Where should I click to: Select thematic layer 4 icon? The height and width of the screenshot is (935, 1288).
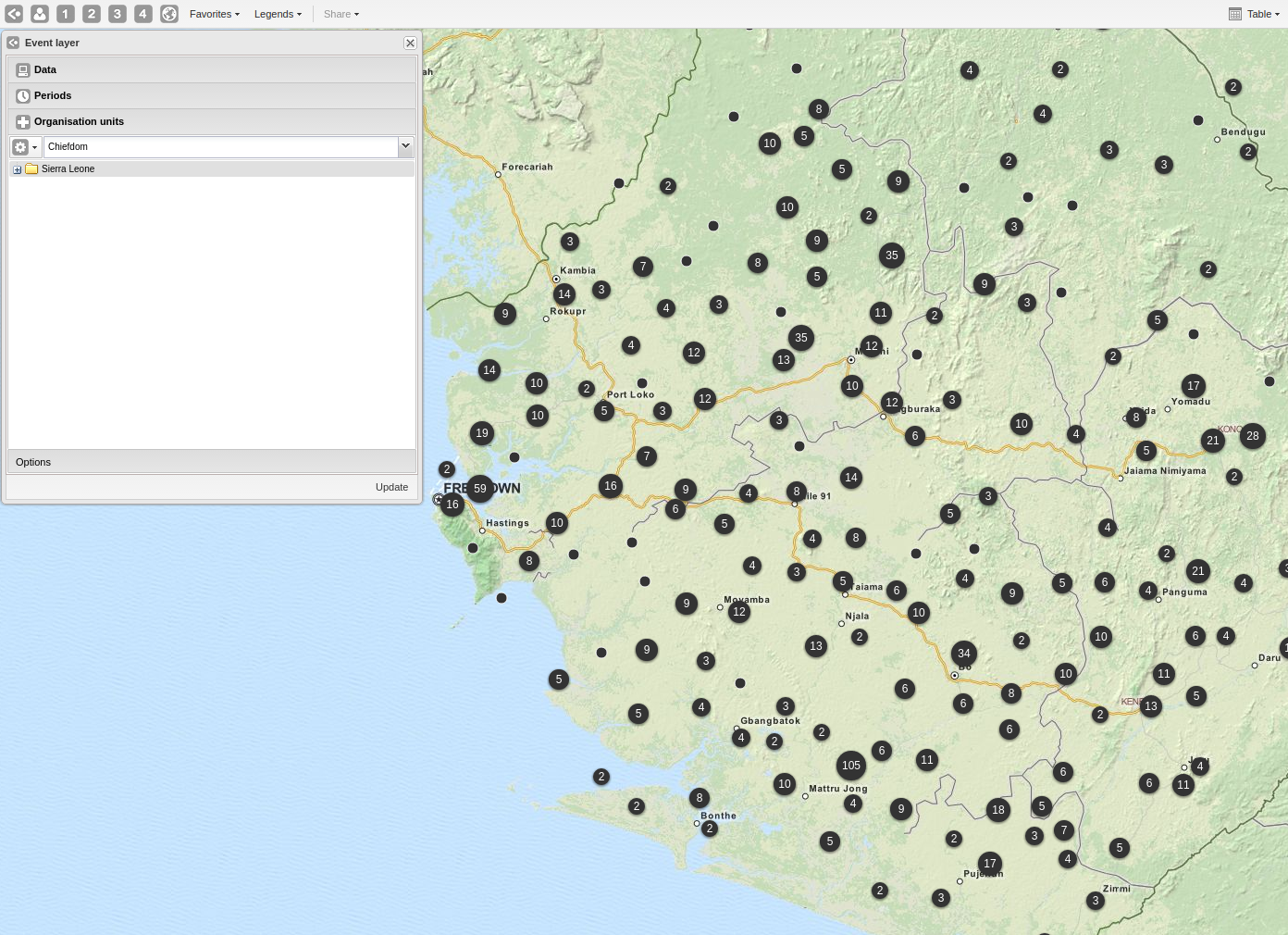(x=143, y=14)
